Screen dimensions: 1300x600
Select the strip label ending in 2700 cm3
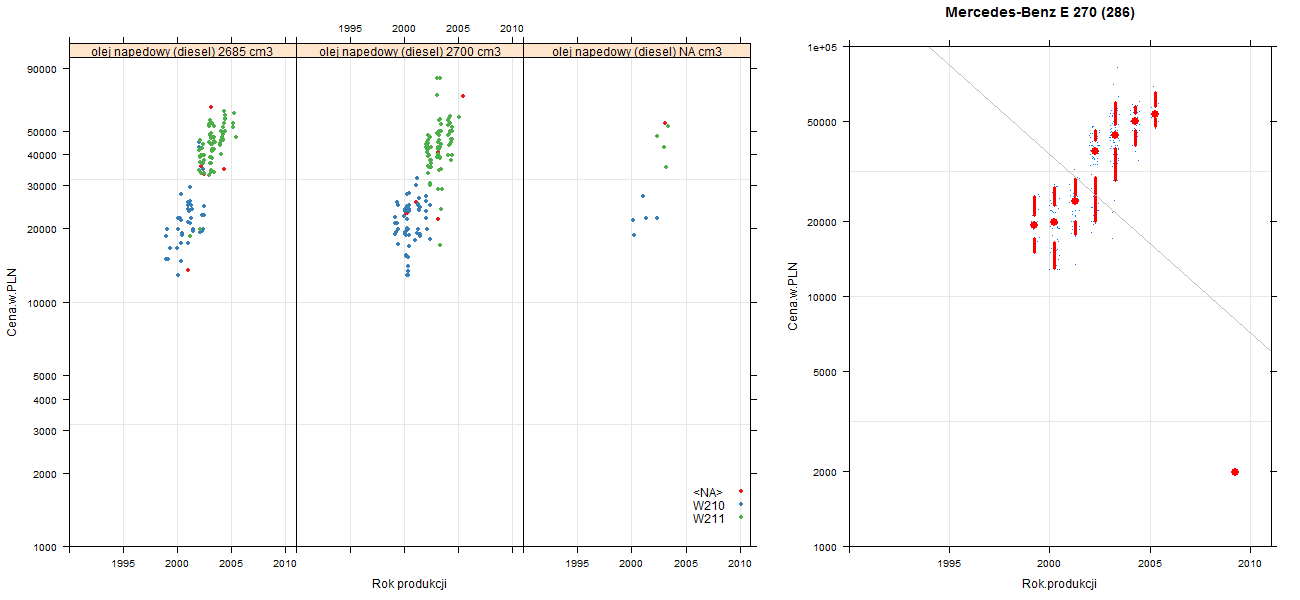(410, 51)
